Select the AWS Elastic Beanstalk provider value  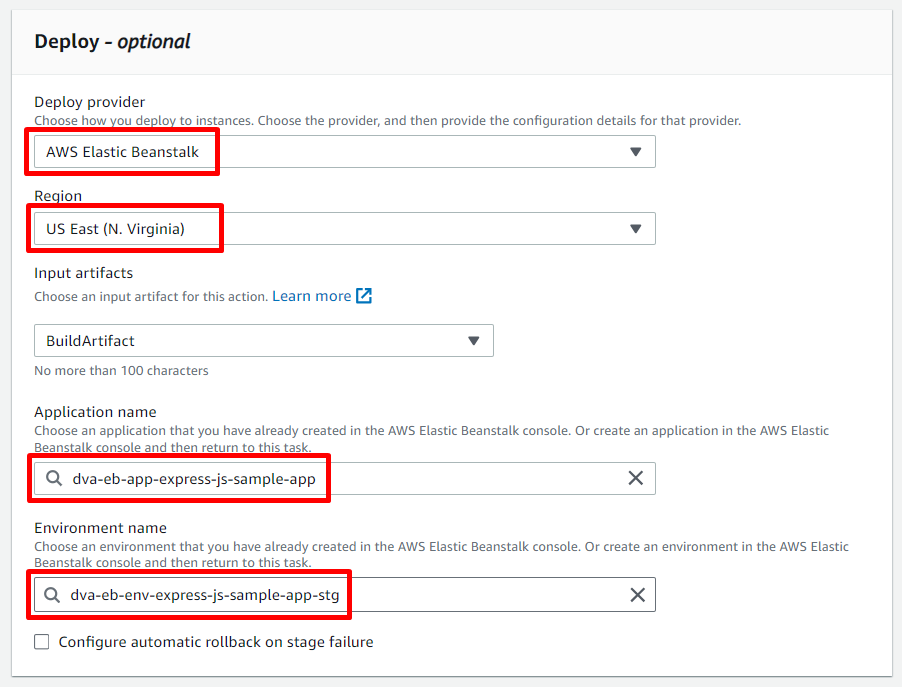click(x=122, y=152)
